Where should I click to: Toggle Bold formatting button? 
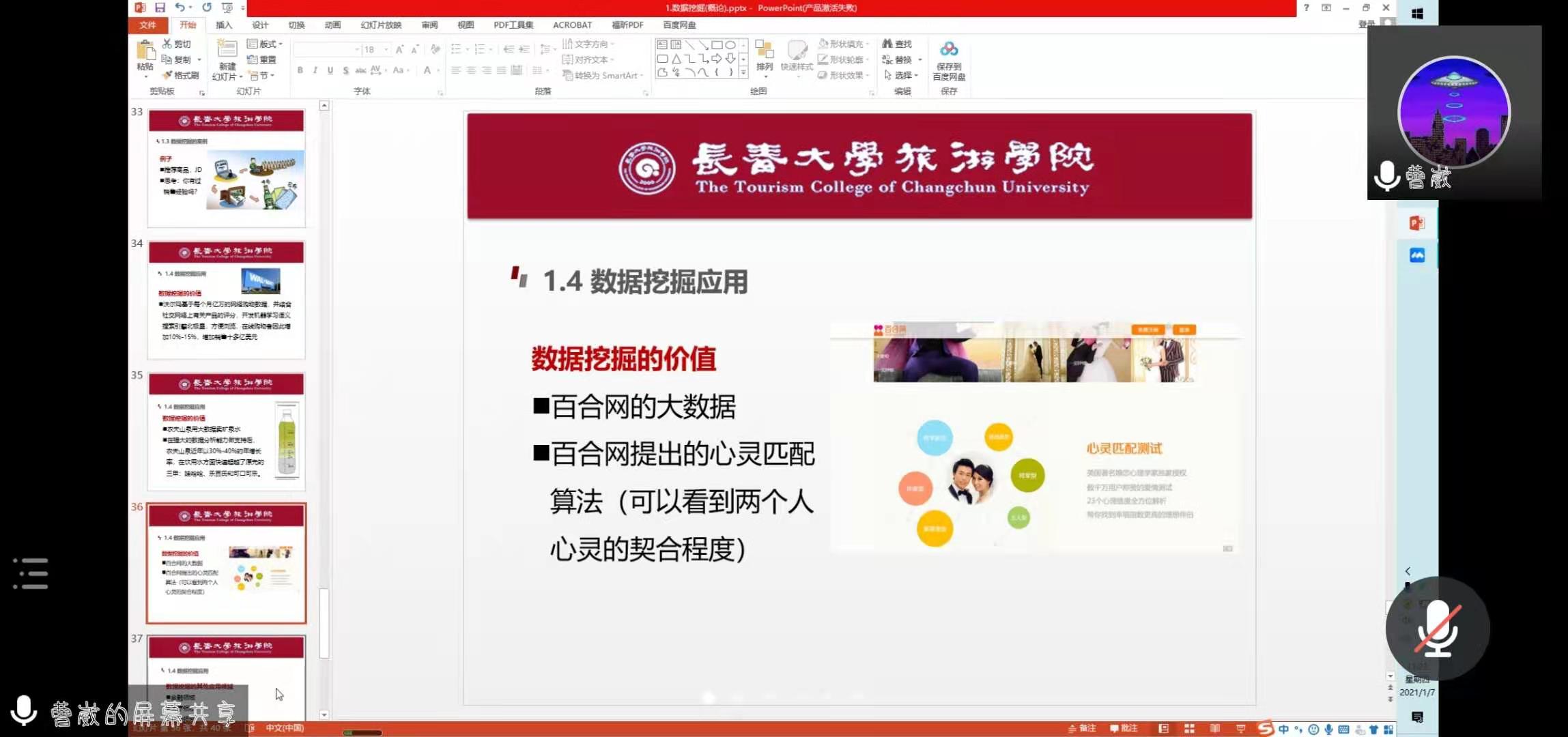(300, 70)
